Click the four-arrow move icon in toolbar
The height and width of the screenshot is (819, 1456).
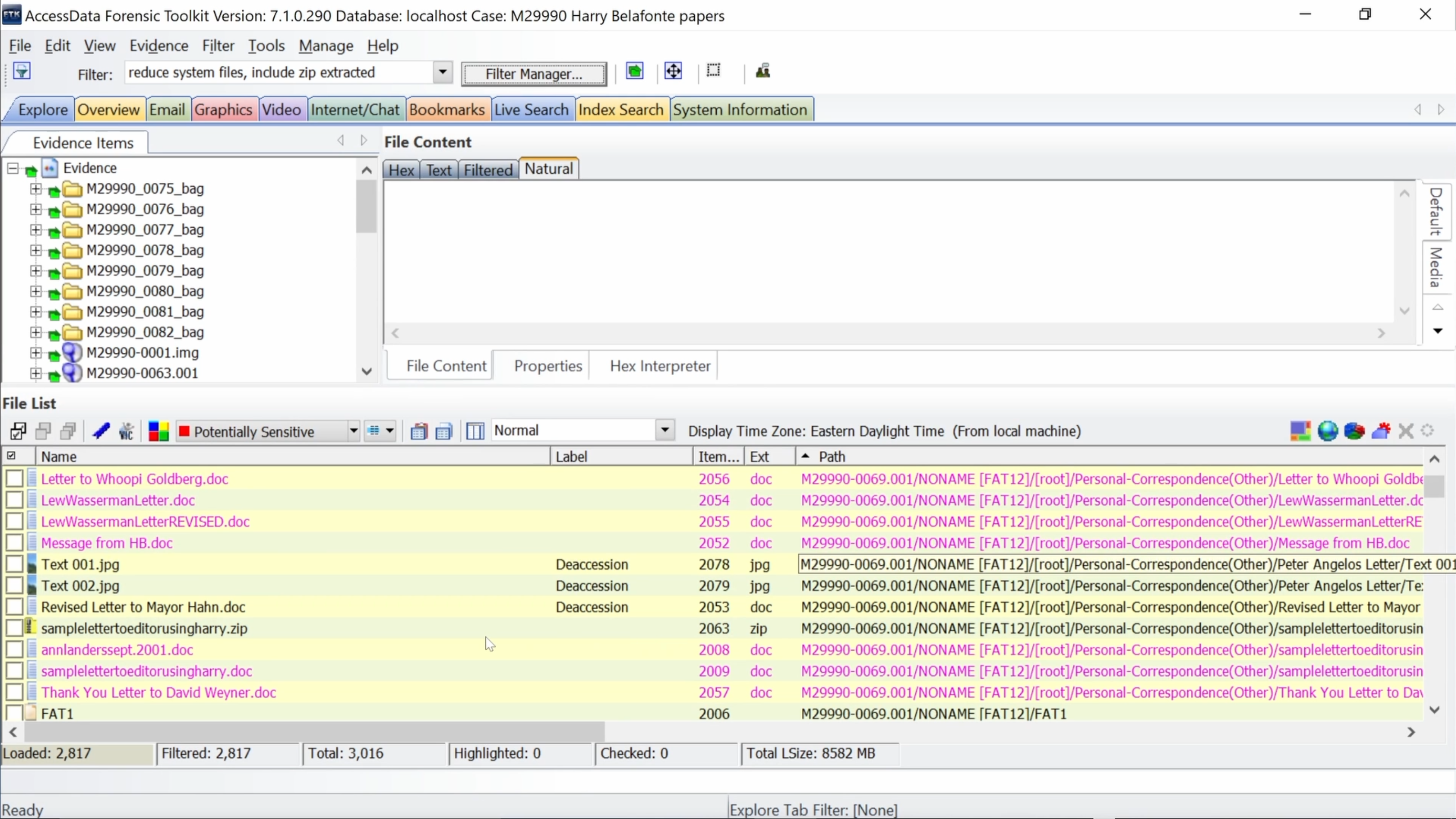(x=673, y=71)
